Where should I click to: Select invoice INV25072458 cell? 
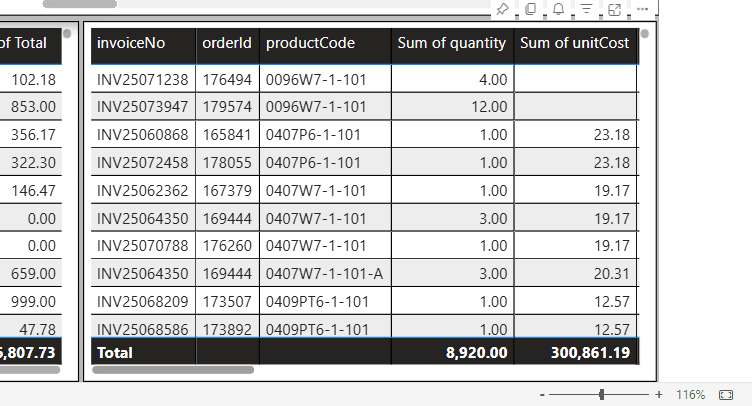(143, 162)
